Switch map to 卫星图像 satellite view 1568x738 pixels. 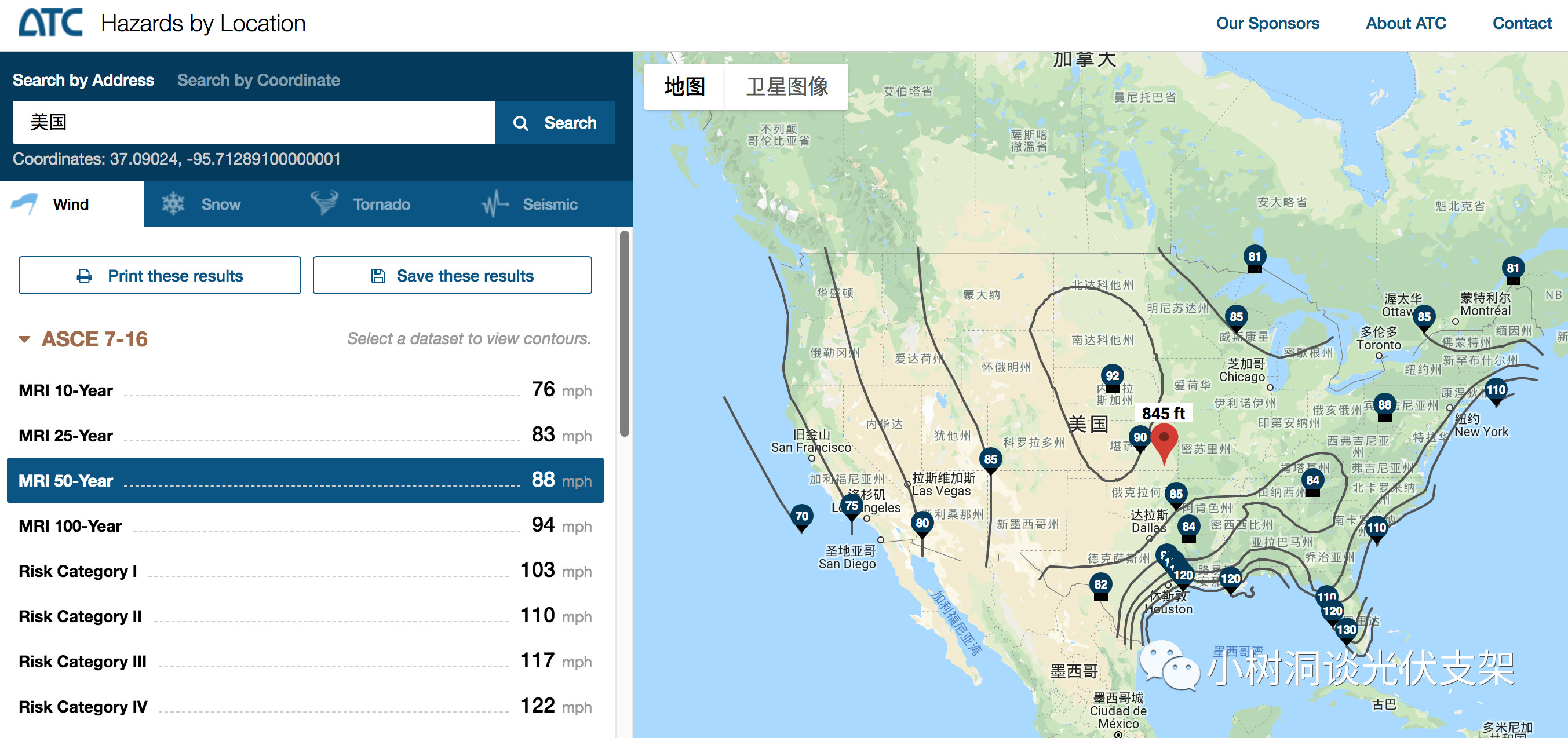tap(787, 86)
